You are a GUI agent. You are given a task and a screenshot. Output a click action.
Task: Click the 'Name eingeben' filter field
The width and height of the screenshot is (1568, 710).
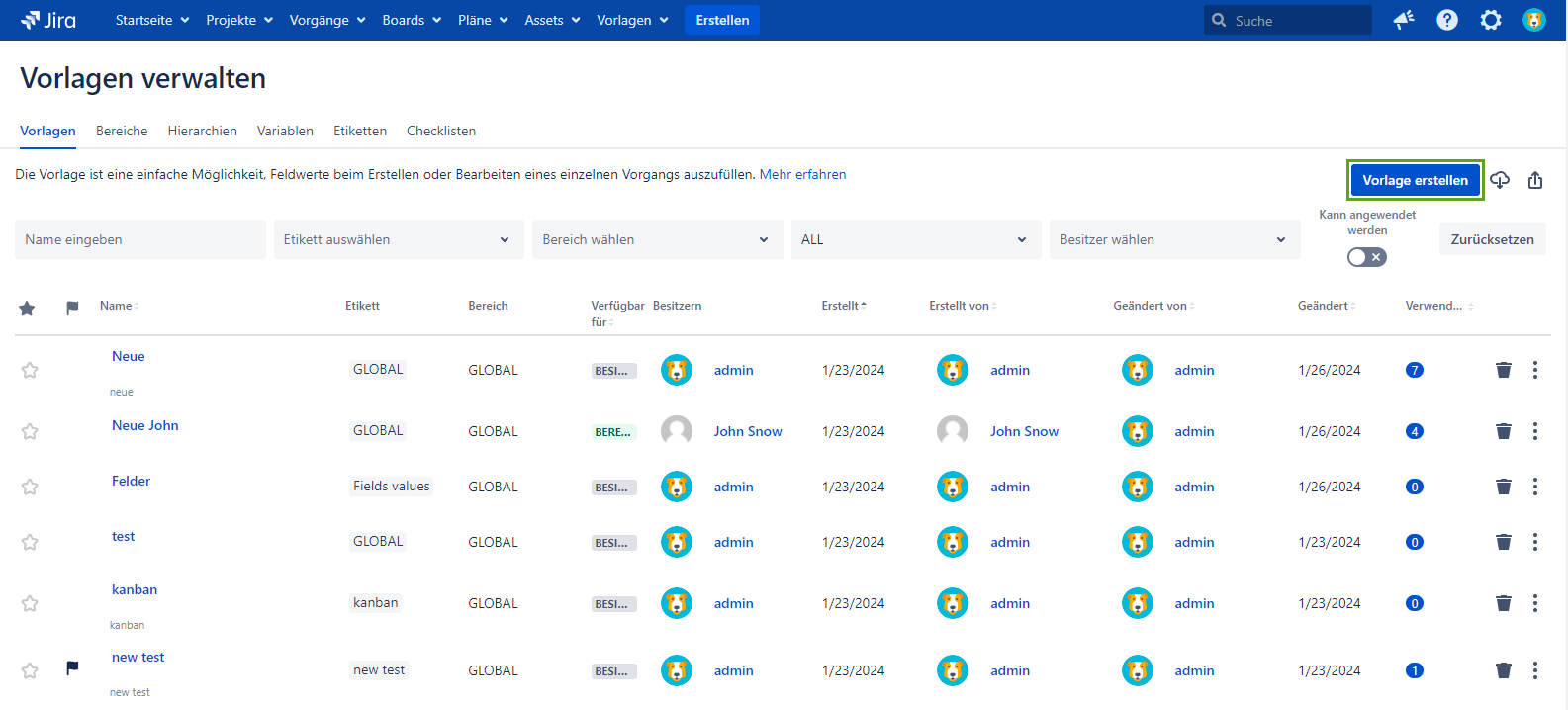tap(139, 239)
